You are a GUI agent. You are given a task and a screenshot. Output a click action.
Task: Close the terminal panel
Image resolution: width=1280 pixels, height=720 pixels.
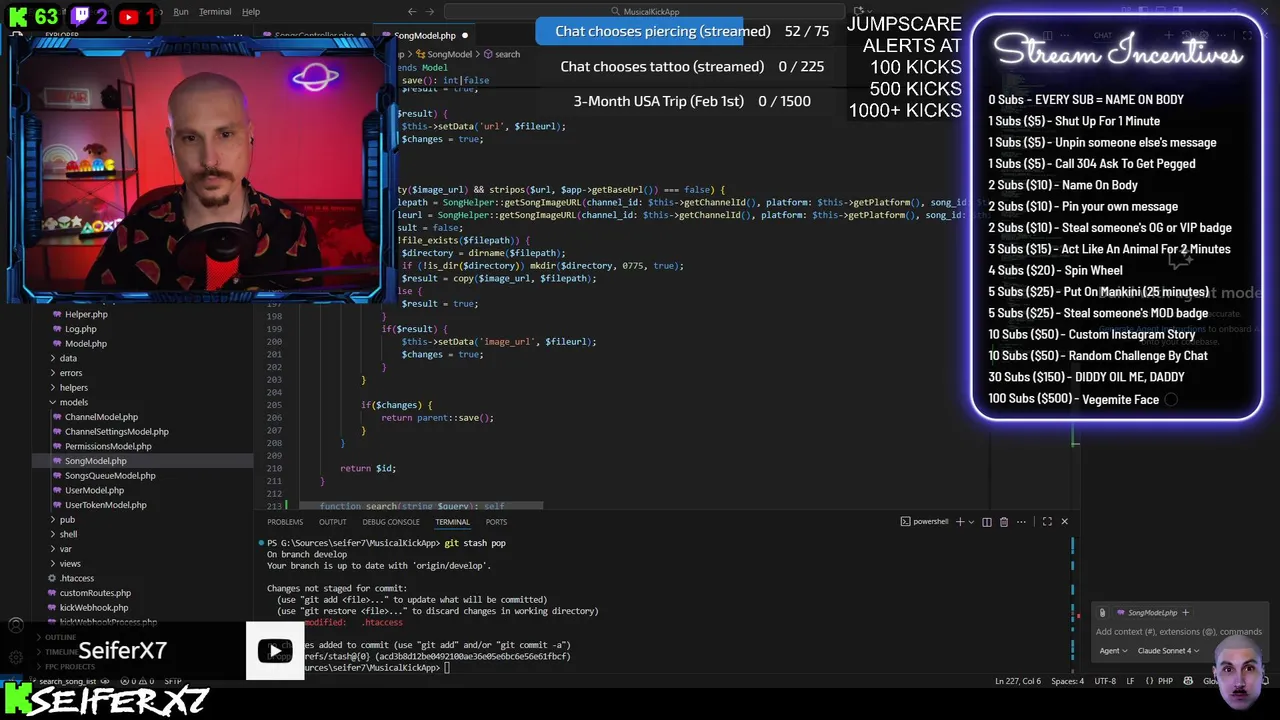coord(1064,522)
